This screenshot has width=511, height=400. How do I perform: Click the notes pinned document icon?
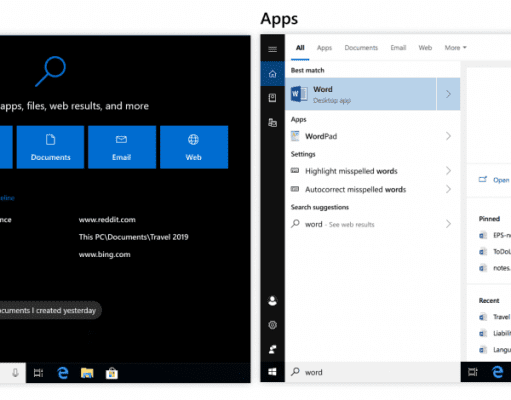(x=483, y=268)
